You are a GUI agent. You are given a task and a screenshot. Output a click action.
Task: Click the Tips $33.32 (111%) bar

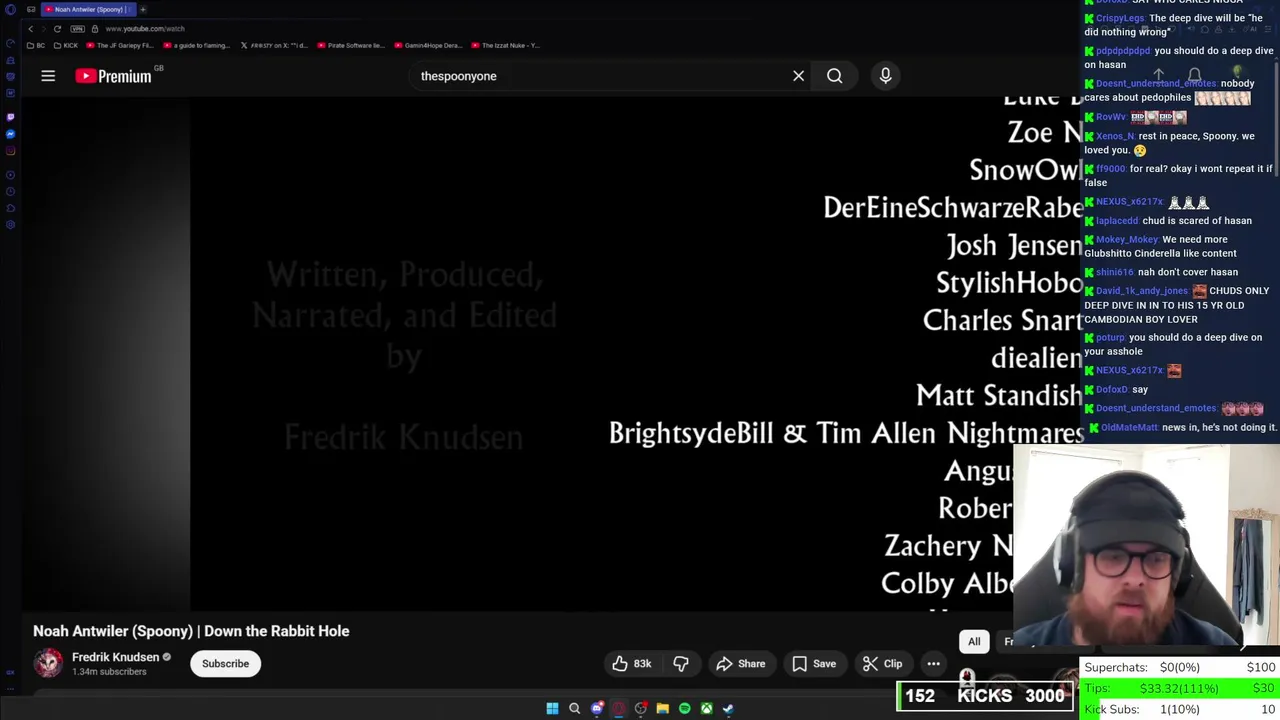(x=1180, y=688)
